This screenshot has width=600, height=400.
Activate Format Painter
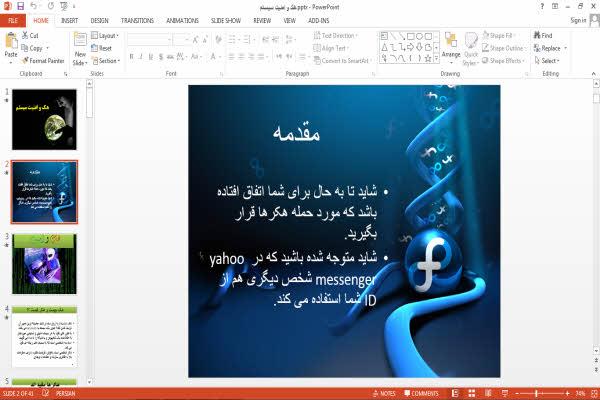[x=43, y=60]
